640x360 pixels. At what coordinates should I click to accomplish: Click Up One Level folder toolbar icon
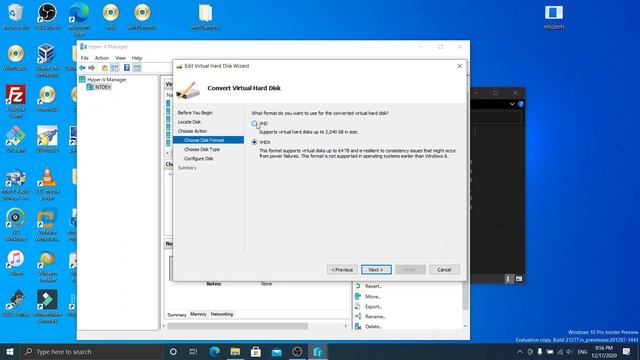[x=104, y=68]
